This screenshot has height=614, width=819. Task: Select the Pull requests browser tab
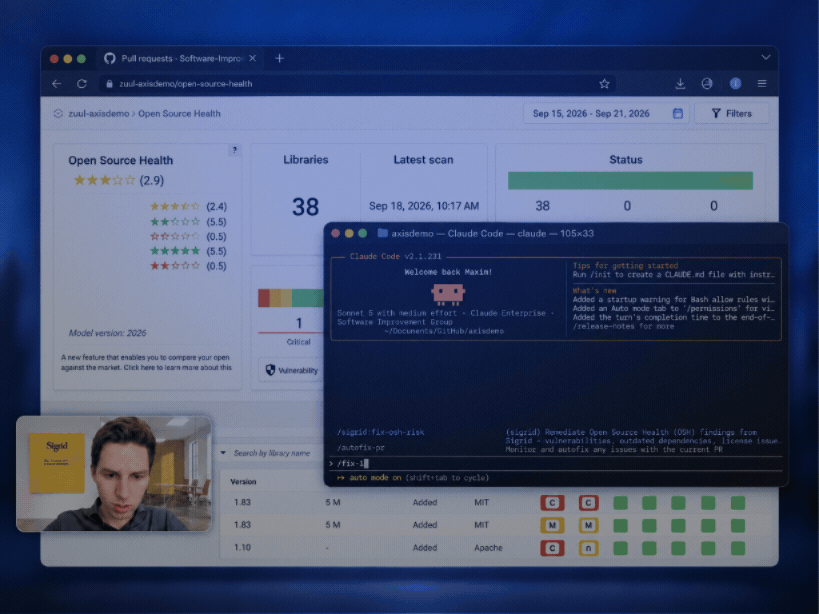tap(179, 58)
